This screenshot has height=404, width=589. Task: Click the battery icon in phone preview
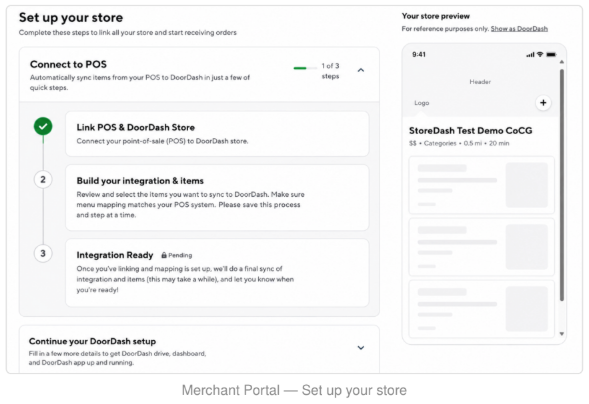[x=551, y=54]
